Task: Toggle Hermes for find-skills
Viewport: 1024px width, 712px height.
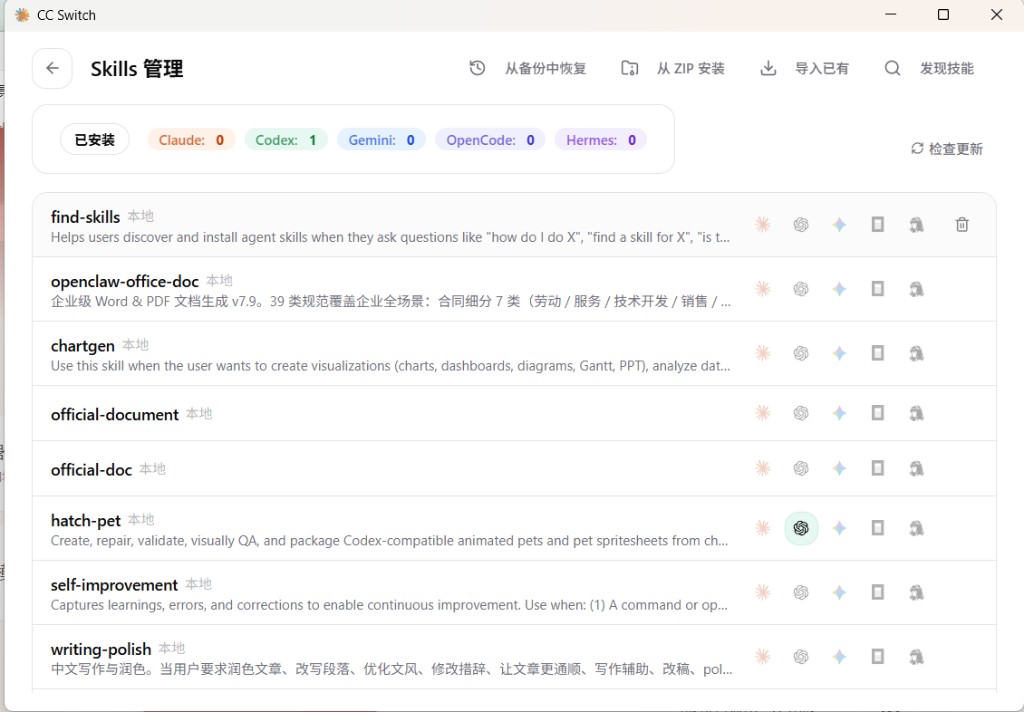Action: pyautogui.click(x=916, y=225)
